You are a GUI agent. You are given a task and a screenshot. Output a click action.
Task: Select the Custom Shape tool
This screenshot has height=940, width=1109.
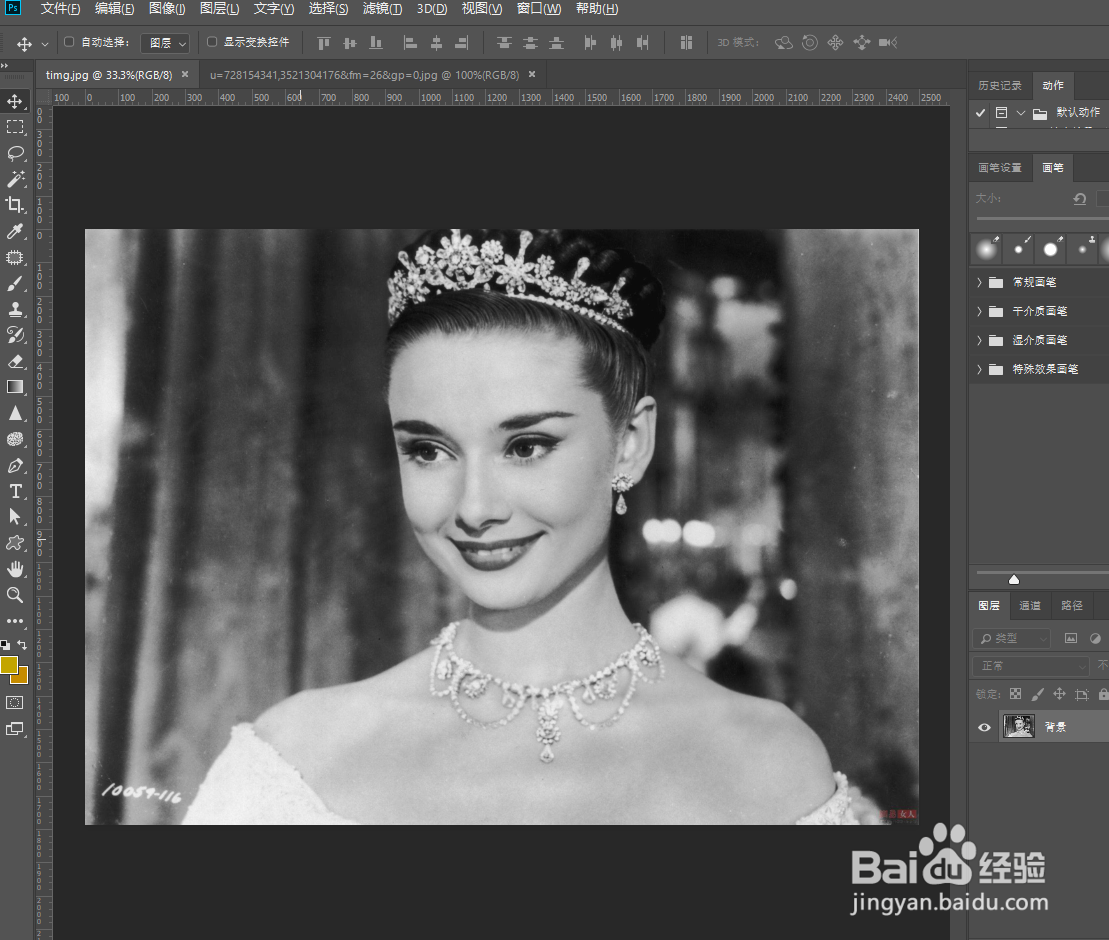coord(15,543)
